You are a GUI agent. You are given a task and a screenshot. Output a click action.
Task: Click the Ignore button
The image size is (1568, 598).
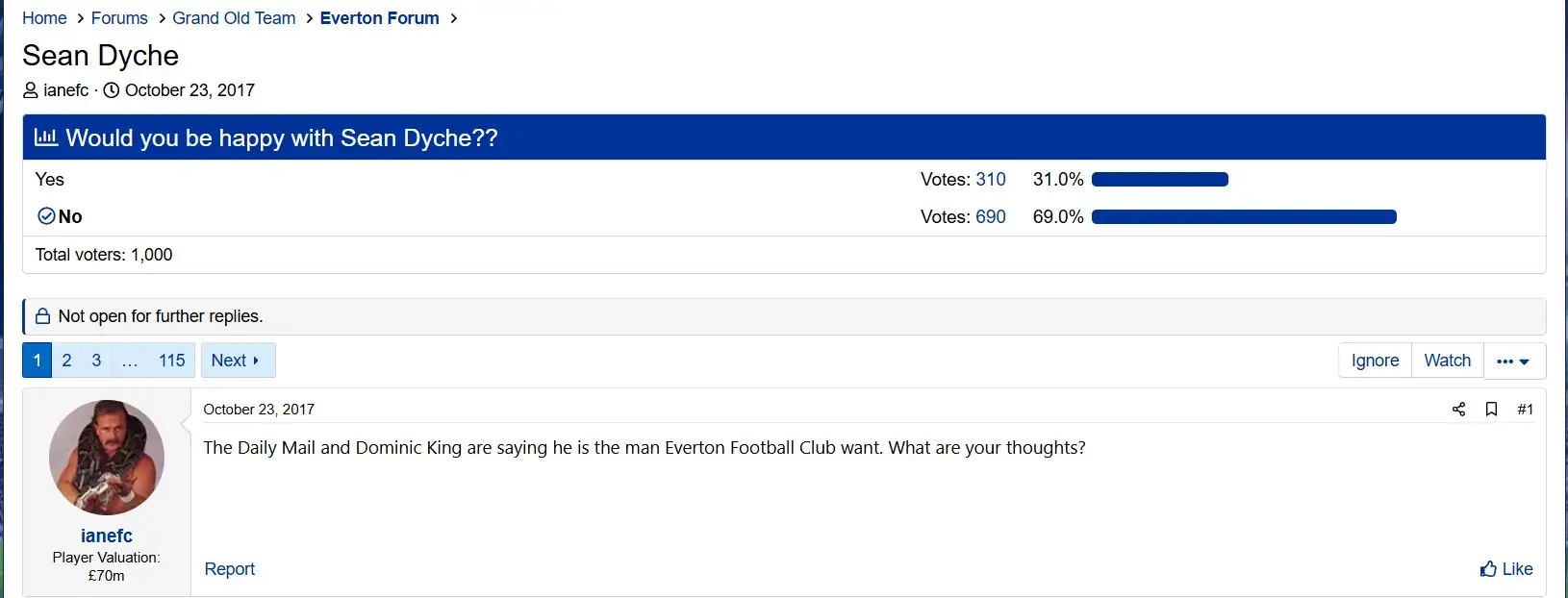(x=1375, y=361)
